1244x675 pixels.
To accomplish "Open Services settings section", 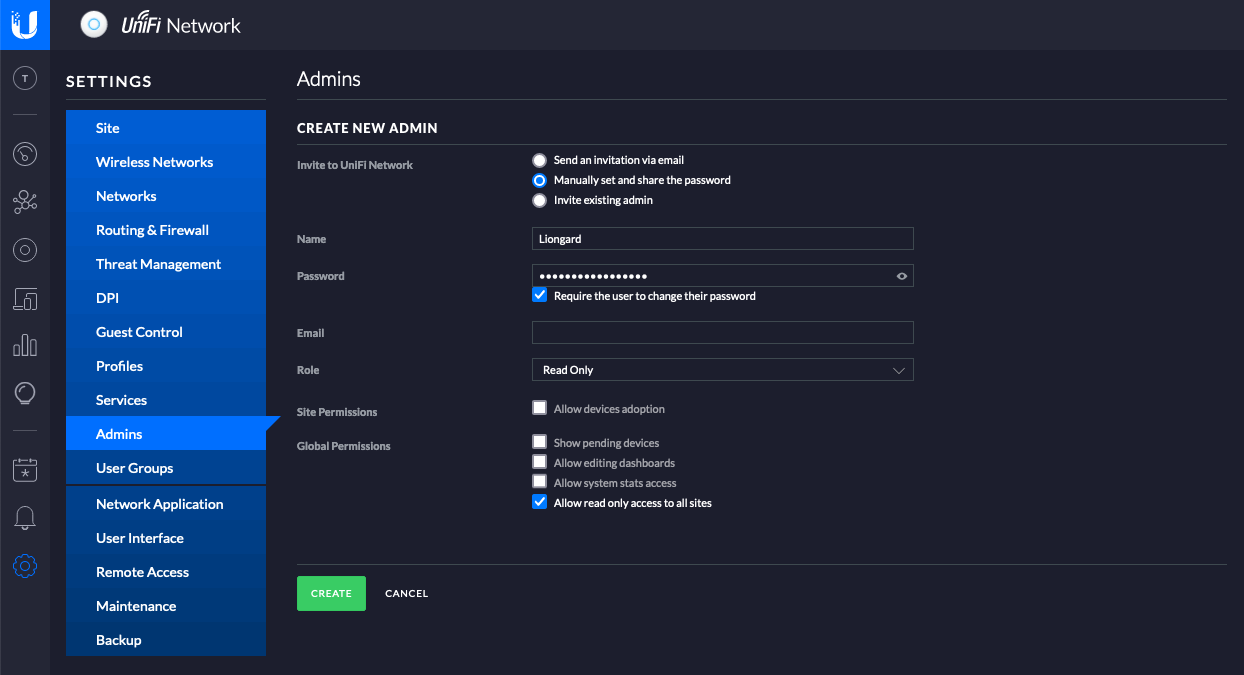I will [166, 400].
